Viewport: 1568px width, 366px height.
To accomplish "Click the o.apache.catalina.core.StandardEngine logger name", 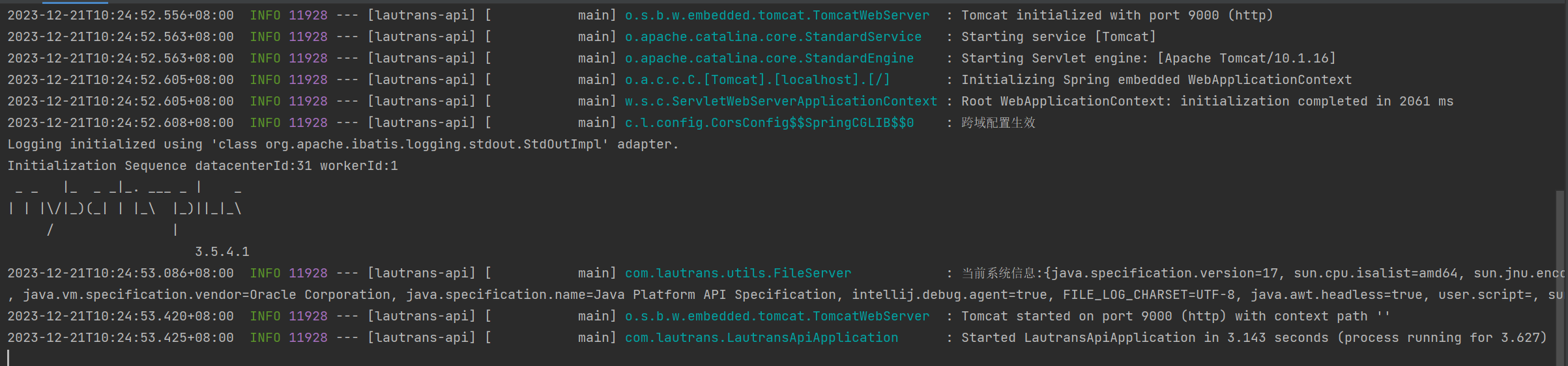I will pyautogui.click(x=769, y=58).
